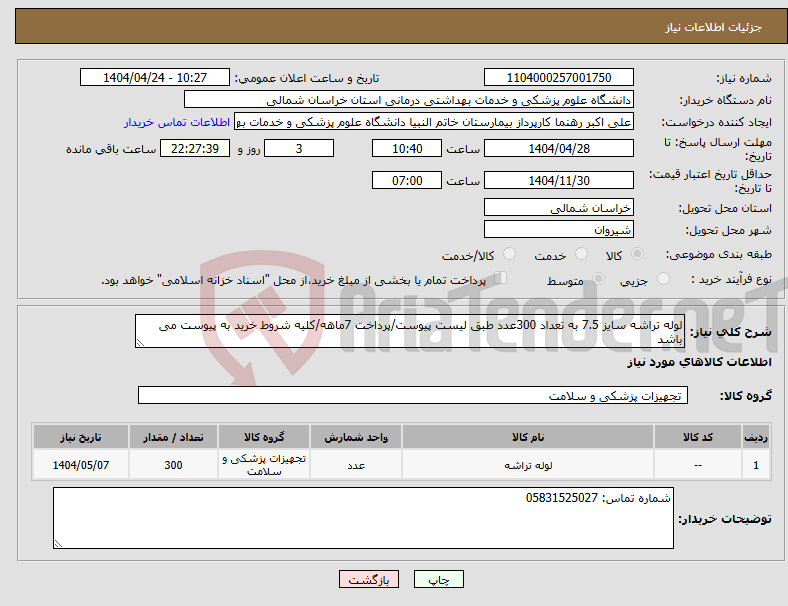Viewport: 788px width, 606px height.
Task: Select the کالا radio button
Action: tap(637, 254)
